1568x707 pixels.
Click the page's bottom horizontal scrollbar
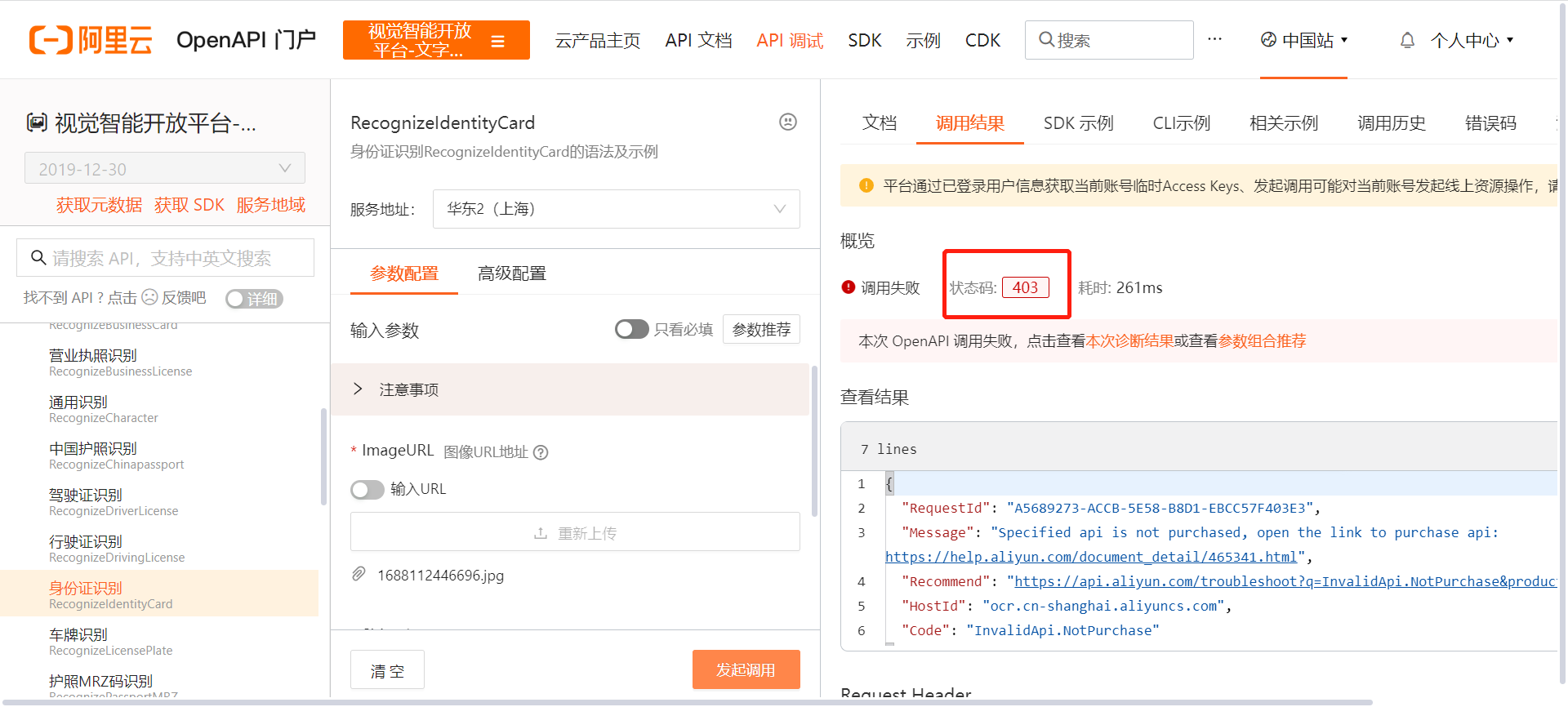(686, 702)
